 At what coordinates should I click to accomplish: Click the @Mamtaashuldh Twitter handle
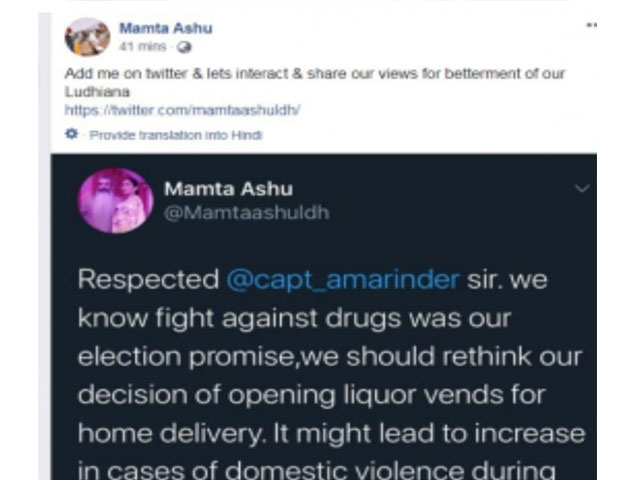point(247,213)
